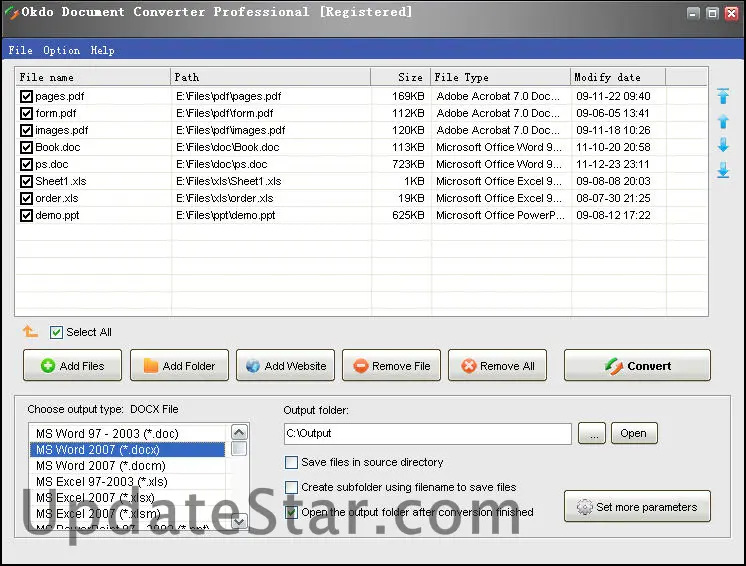Click the move-to-bottom arrow icon
The width and height of the screenshot is (746, 566).
(x=723, y=171)
